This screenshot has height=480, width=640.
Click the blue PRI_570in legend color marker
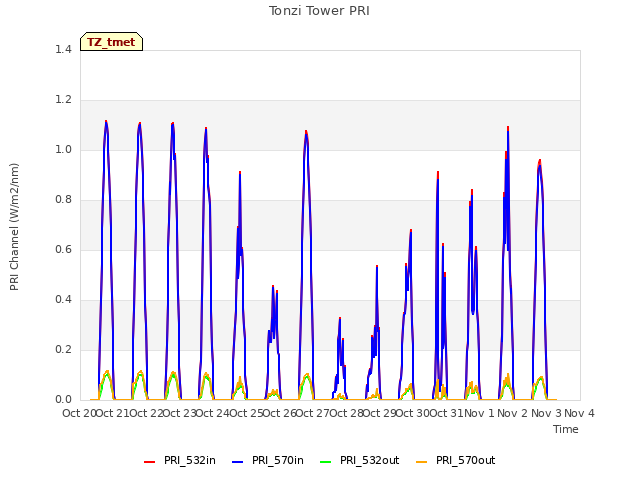pyautogui.click(x=238, y=462)
